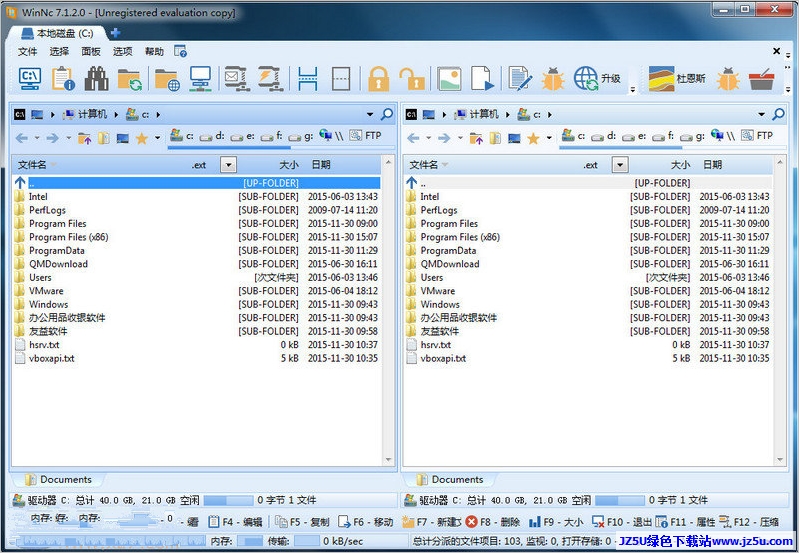Click the clipboard info toolbar icon

pyautogui.click(x=63, y=79)
